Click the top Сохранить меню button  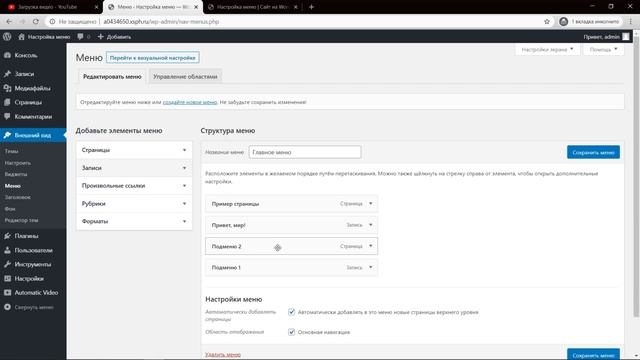[593, 152]
